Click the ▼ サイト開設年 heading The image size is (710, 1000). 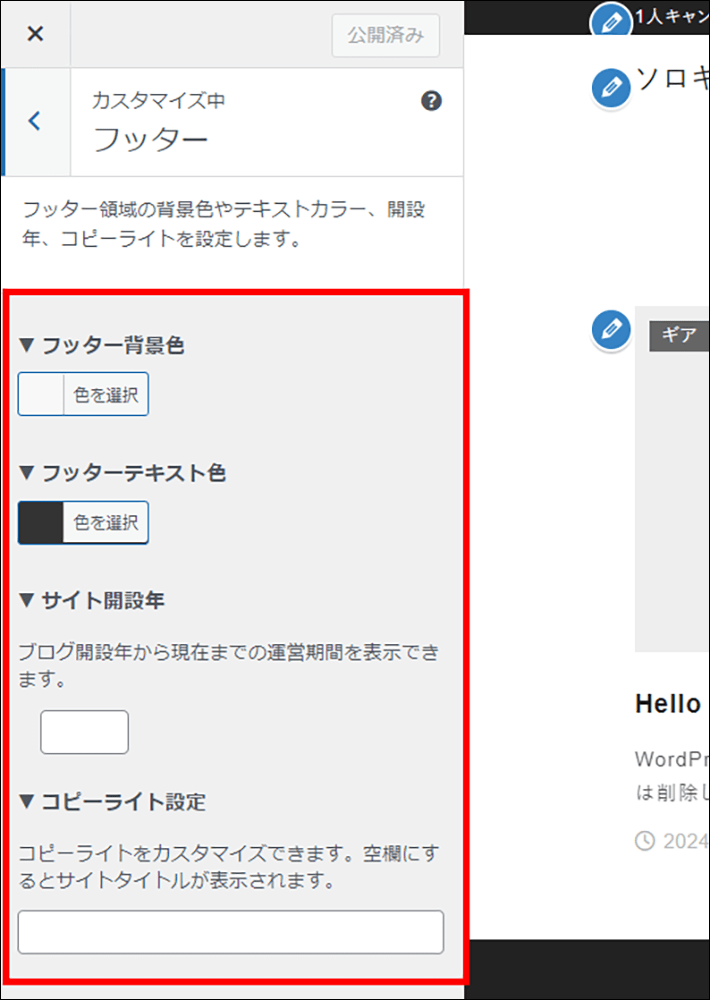tap(91, 600)
